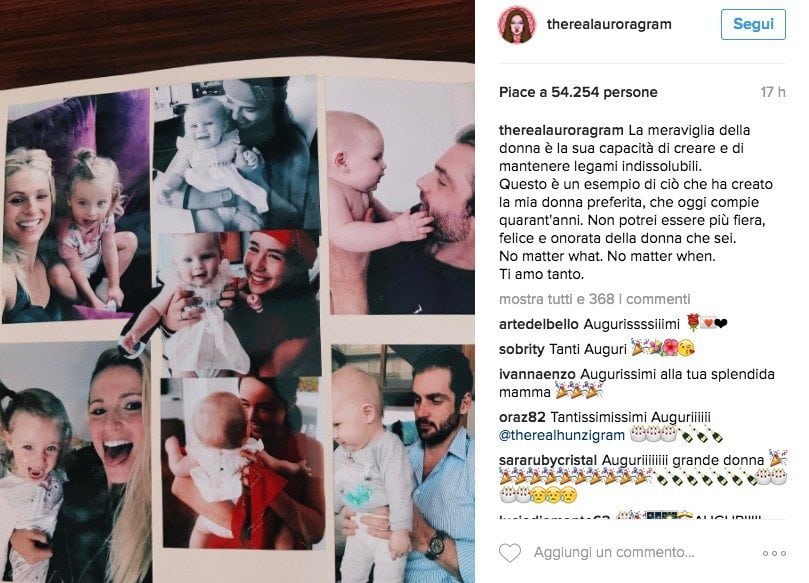Screen dimensions: 809x583
Task: Click therealauroragram username in caption
Action: pyautogui.click(x=561, y=130)
